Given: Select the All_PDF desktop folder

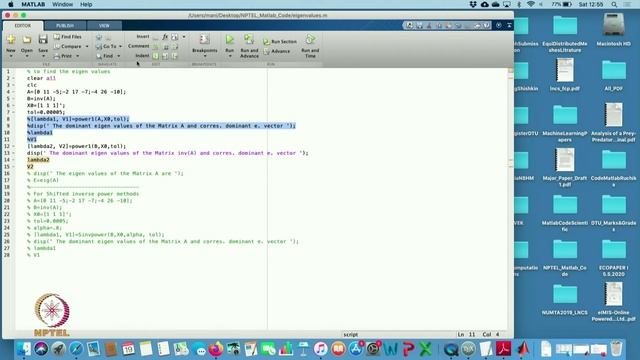Looking at the screenshot, I should (x=613, y=74).
